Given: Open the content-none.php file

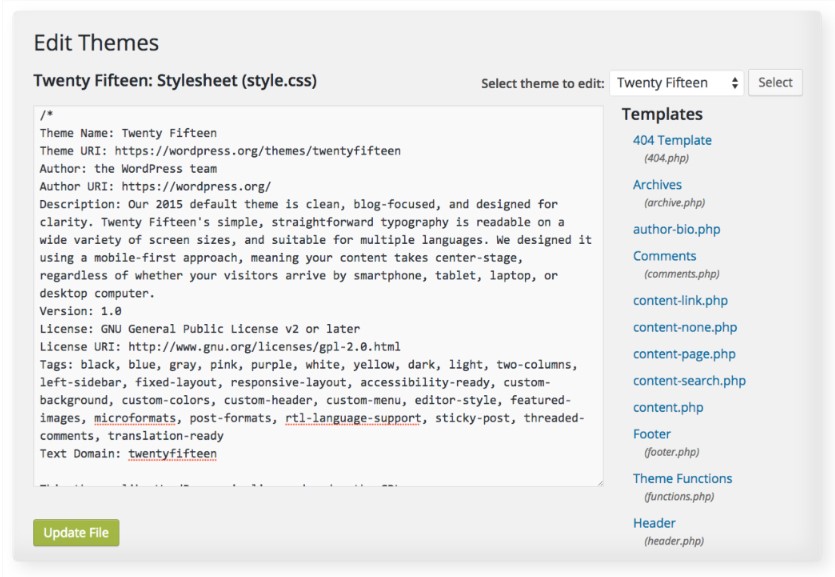Looking at the screenshot, I should (685, 327).
